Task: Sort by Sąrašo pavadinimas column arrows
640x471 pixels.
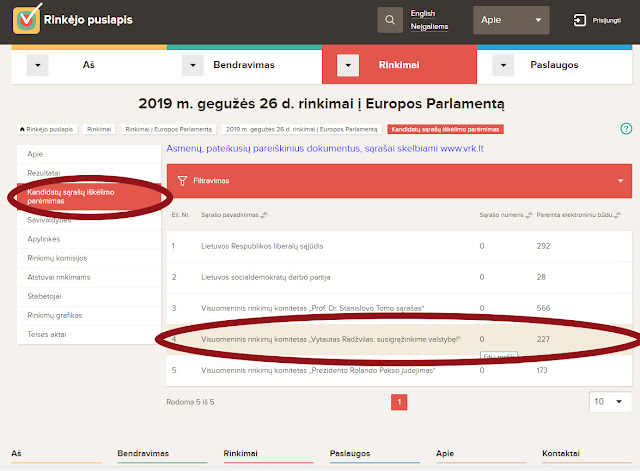Action: [x=264, y=215]
